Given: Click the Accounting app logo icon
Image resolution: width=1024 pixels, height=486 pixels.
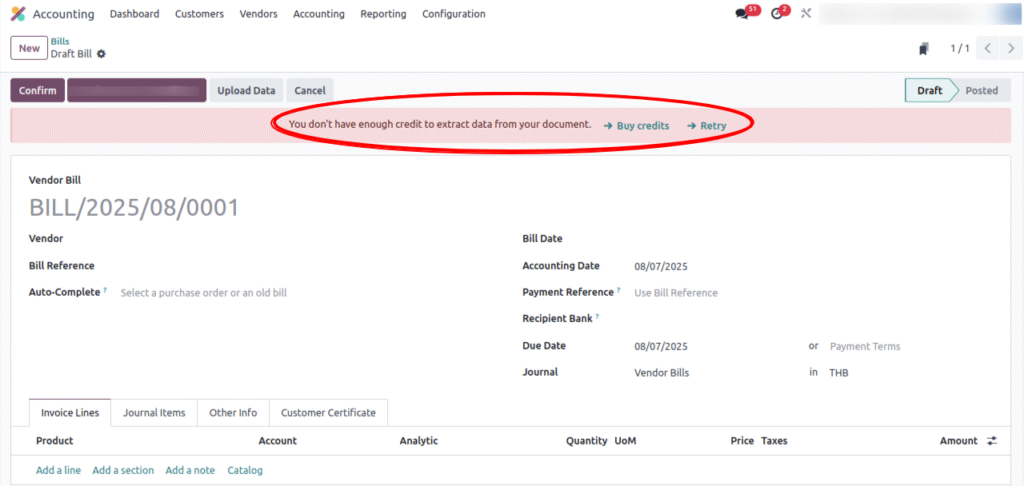Looking at the screenshot, I should (18, 14).
